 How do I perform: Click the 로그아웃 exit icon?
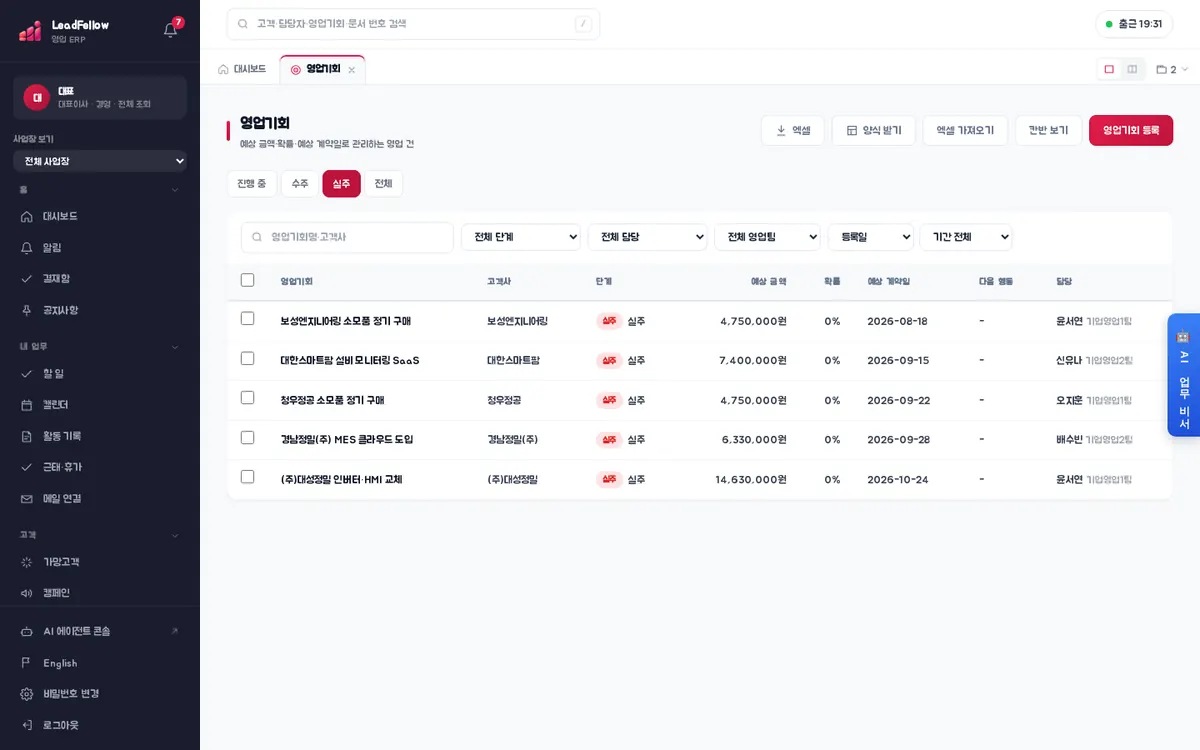(x=27, y=725)
